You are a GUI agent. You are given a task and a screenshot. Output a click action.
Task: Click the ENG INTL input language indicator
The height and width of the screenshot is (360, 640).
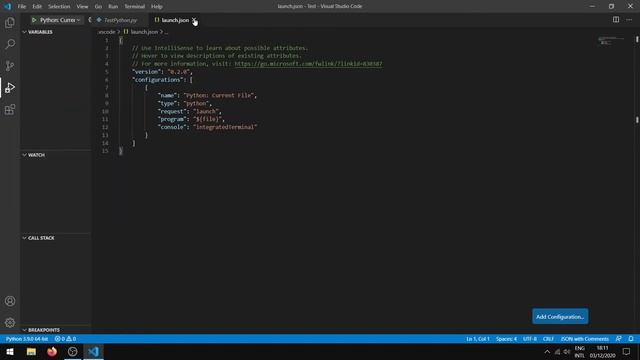[580, 352]
